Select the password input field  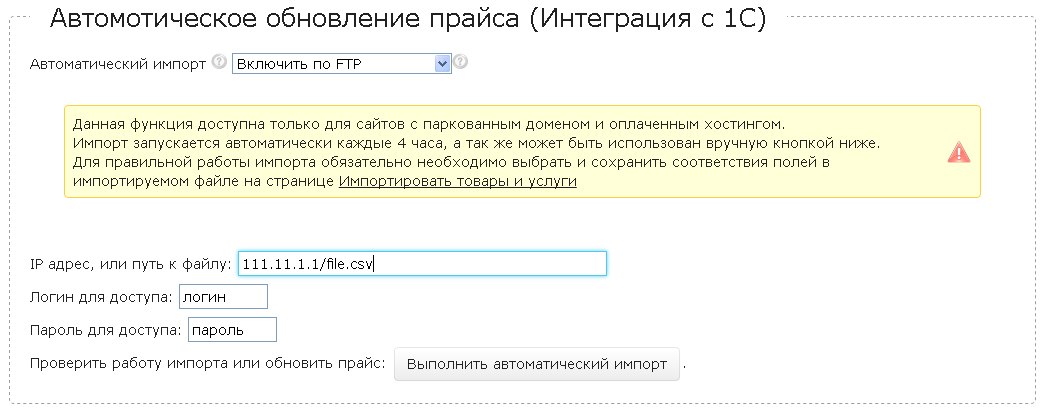[231, 329]
